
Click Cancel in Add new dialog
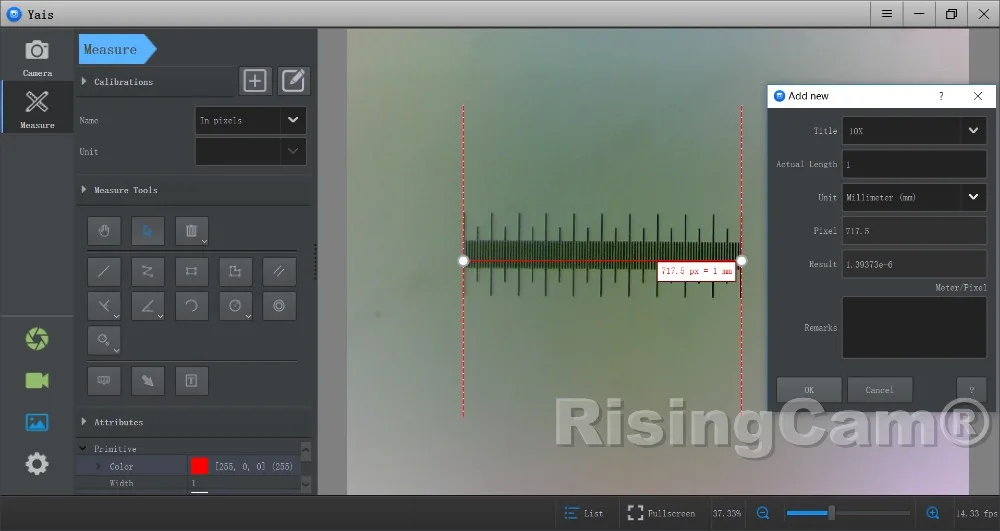[x=879, y=389]
